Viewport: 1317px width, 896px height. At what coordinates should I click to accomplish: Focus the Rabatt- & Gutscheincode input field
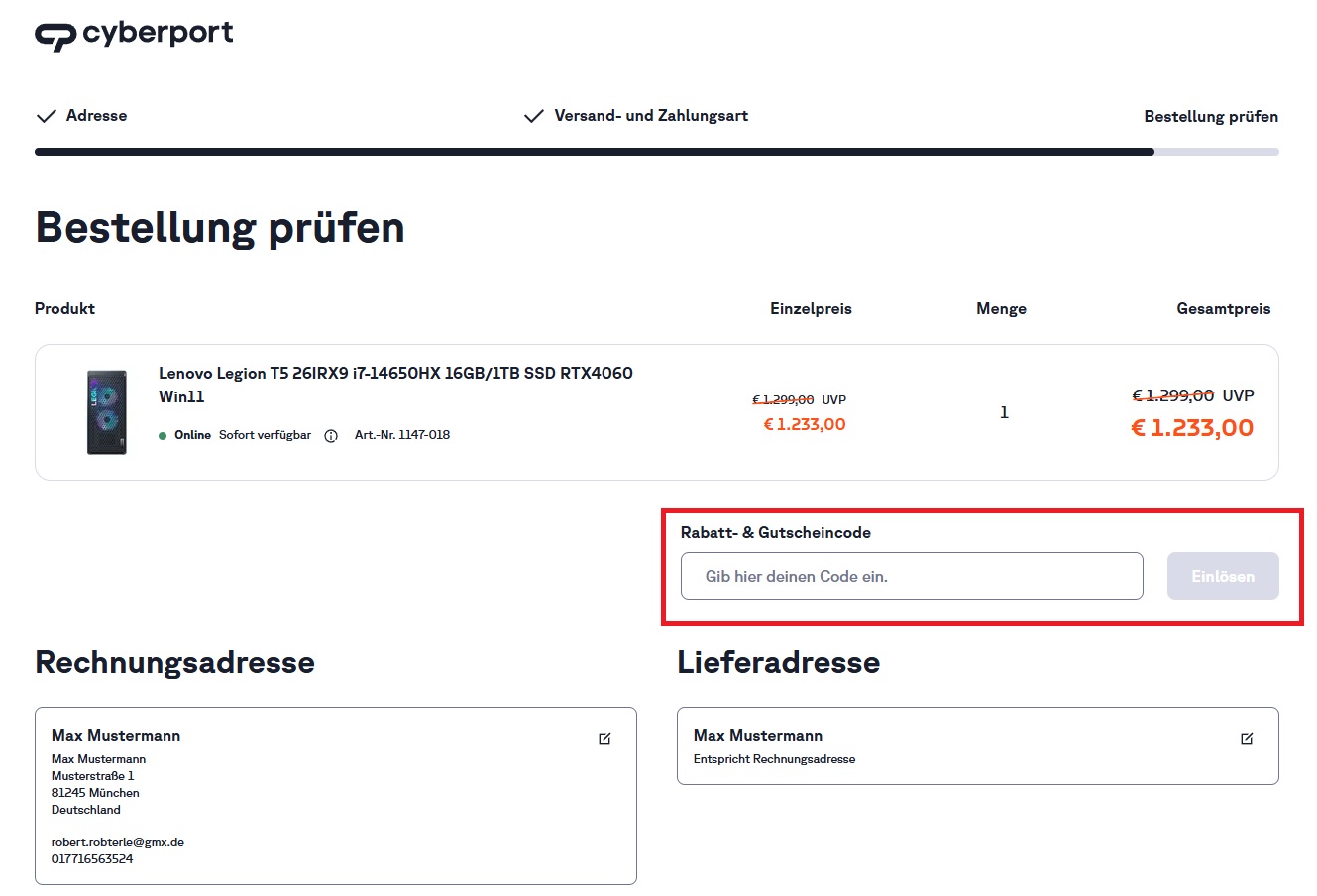(x=912, y=576)
